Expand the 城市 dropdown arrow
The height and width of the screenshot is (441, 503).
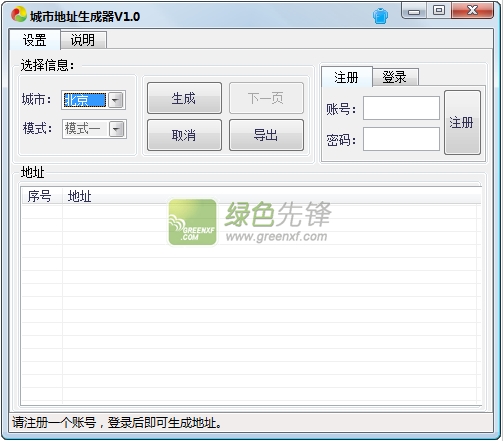tap(116, 100)
